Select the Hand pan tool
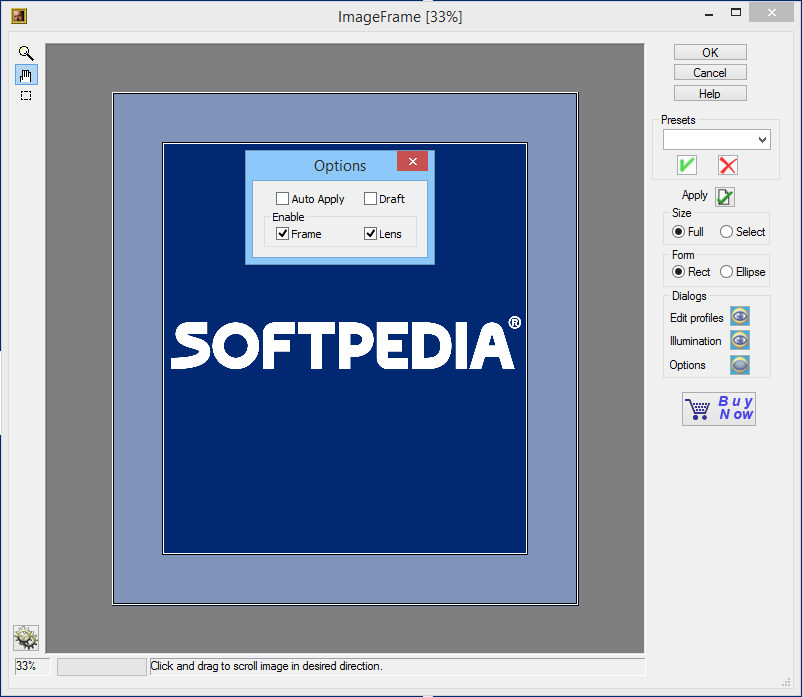 (26, 75)
